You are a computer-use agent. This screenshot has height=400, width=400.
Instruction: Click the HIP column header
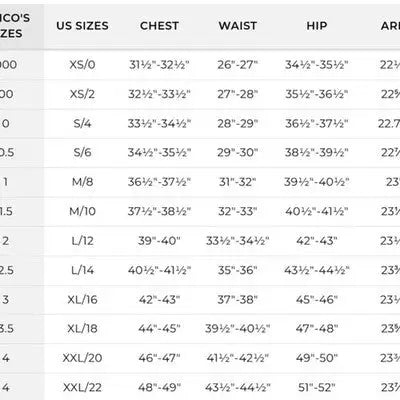pyautogui.click(x=317, y=26)
